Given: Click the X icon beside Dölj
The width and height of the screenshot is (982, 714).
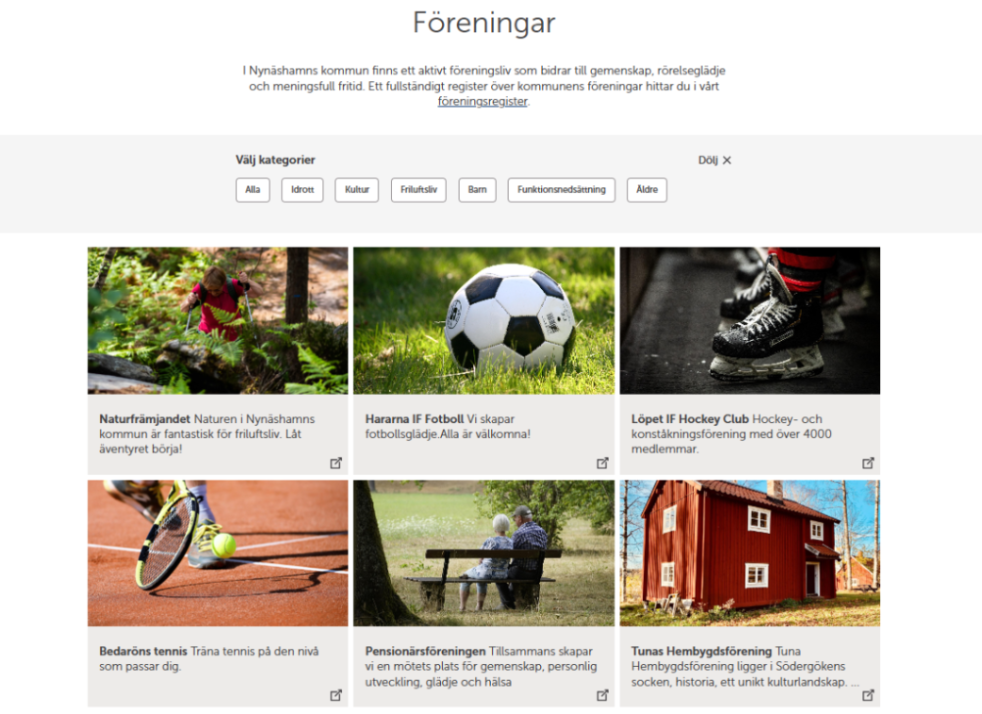Looking at the screenshot, I should (727, 160).
